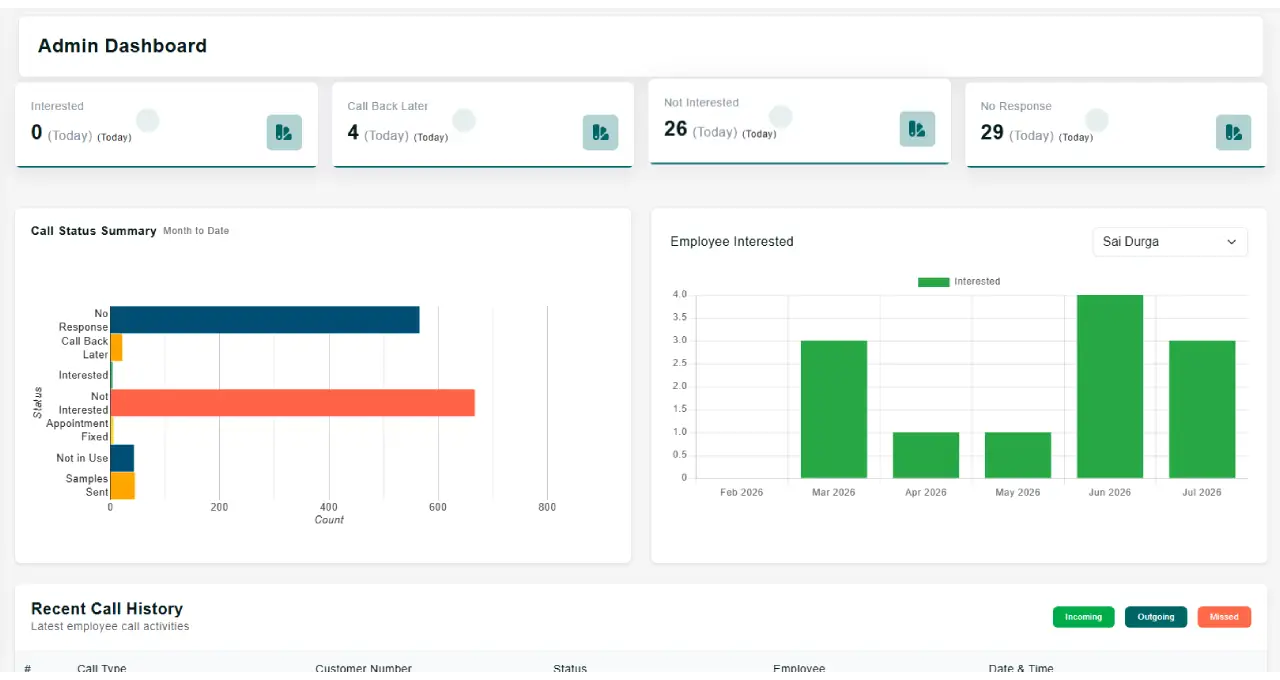The width and height of the screenshot is (1280, 680).
Task: Click the Feb 2026 axis label
Action: (x=742, y=493)
